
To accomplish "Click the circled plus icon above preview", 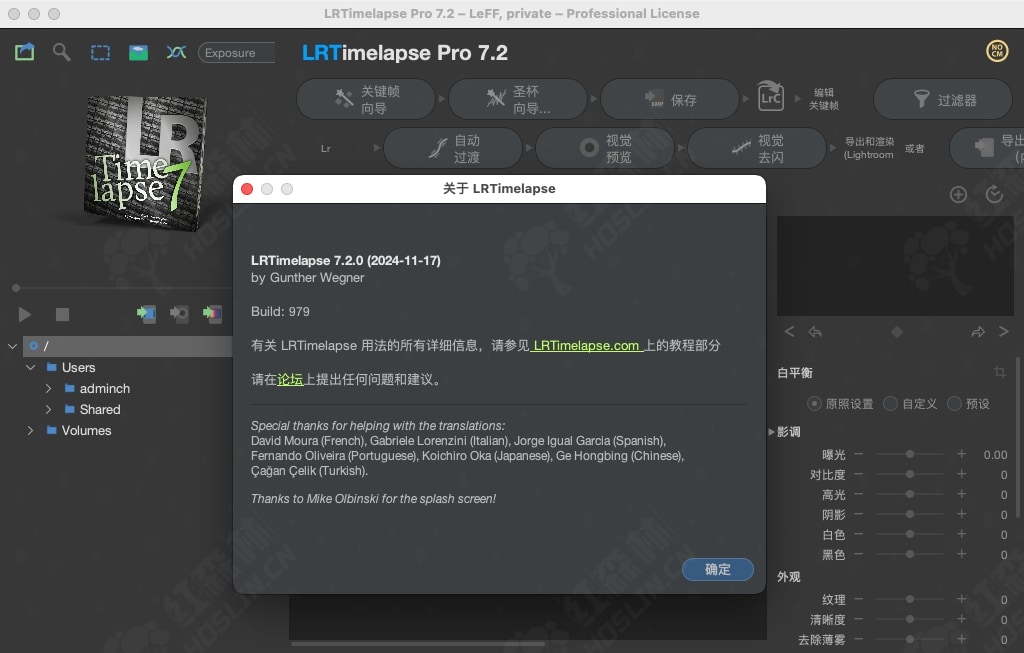I will 958,195.
